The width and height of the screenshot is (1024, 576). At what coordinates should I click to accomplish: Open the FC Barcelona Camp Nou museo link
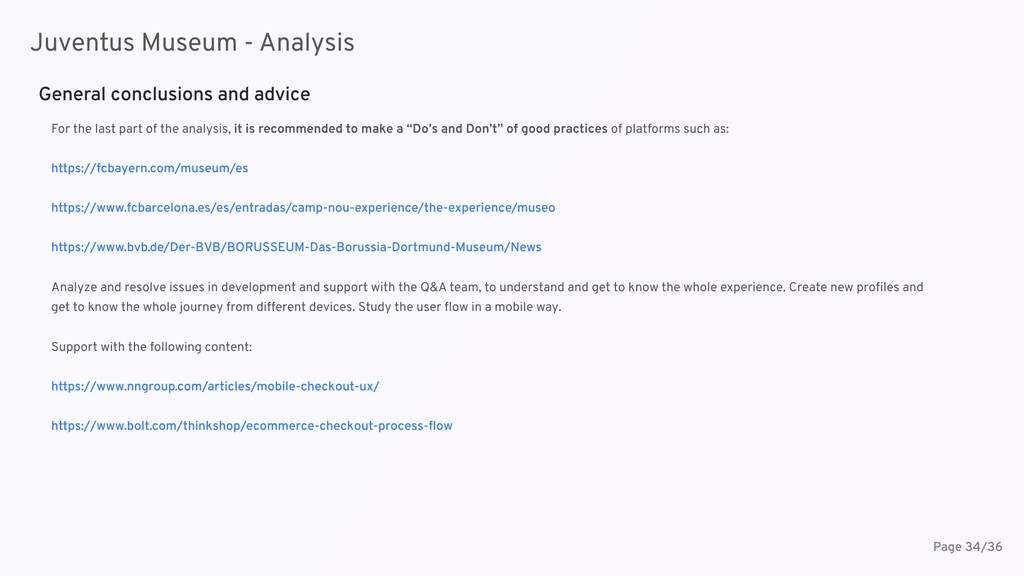point(303,208)
